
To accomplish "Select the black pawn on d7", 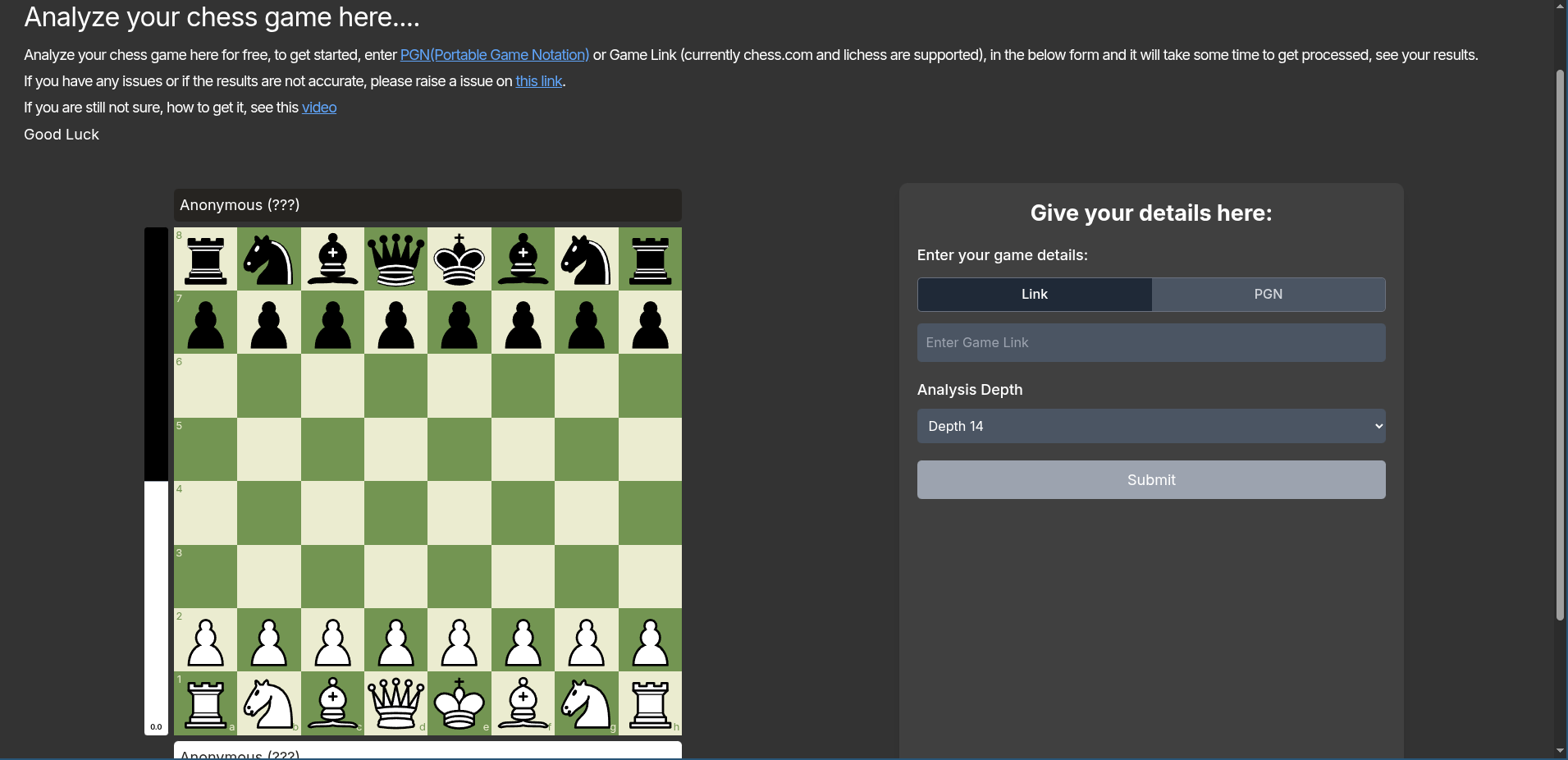I will tap(395, 323).
